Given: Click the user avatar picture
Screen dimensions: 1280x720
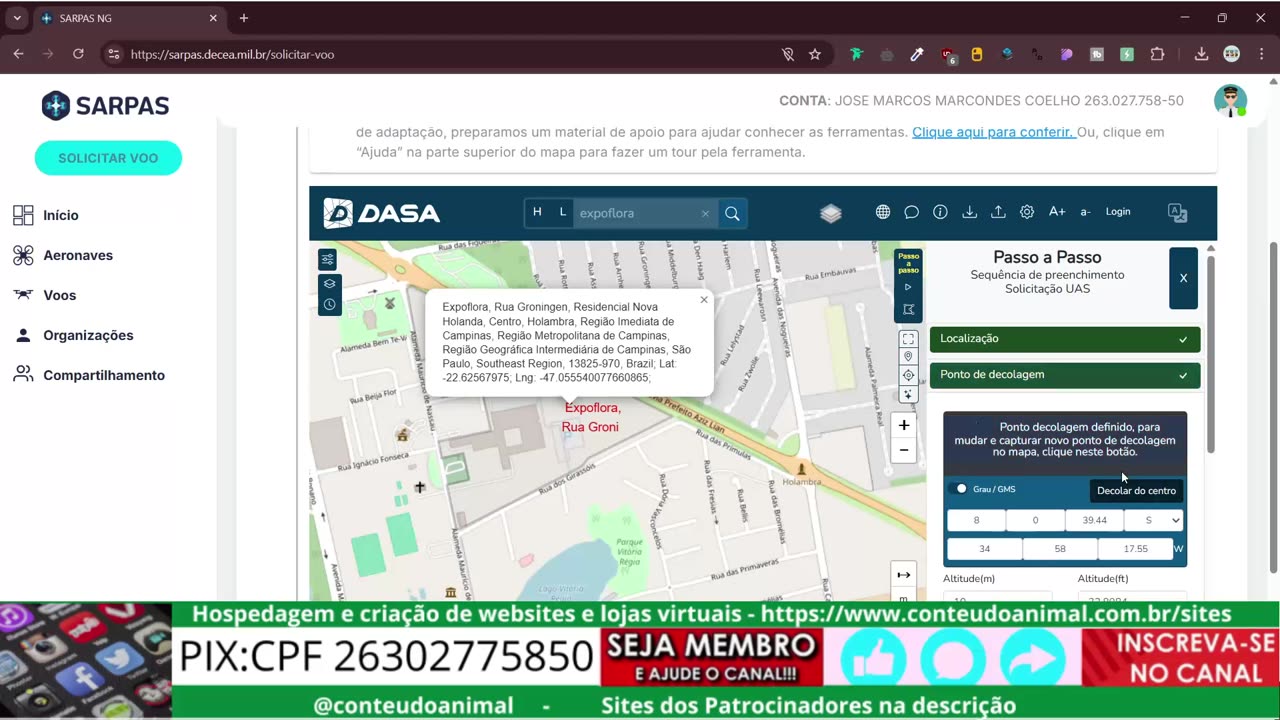Looking at the screenshot, I should tap(1230, 100).
